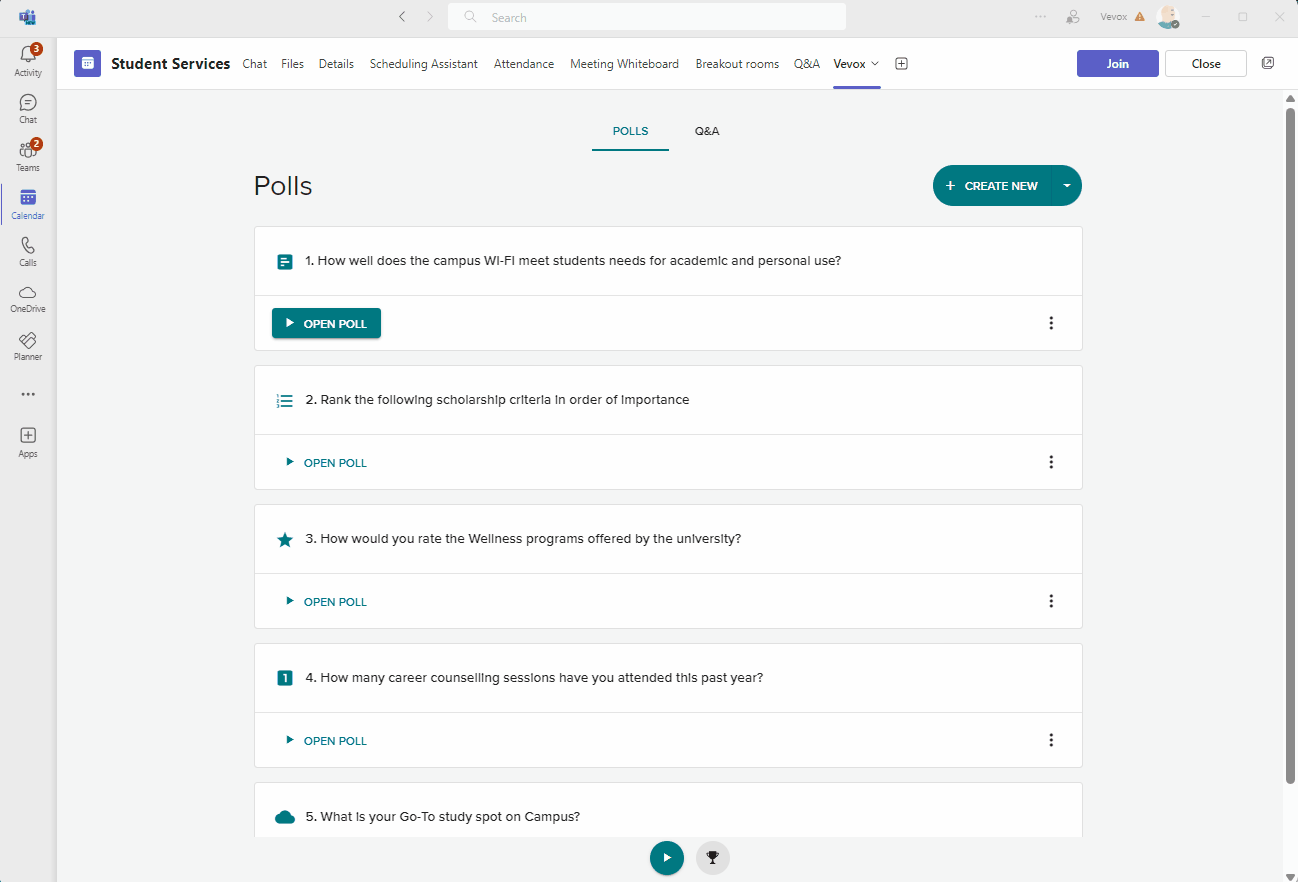Viewport: 1298px width, 882px height.
Task: Click the Vevox warning triangle in the title bar
Action: 1140,16
